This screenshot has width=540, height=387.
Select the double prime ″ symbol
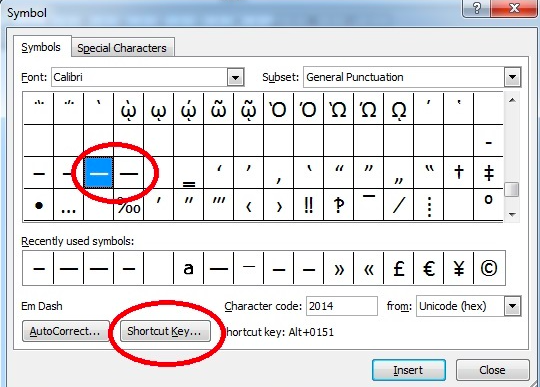point(189,205)
